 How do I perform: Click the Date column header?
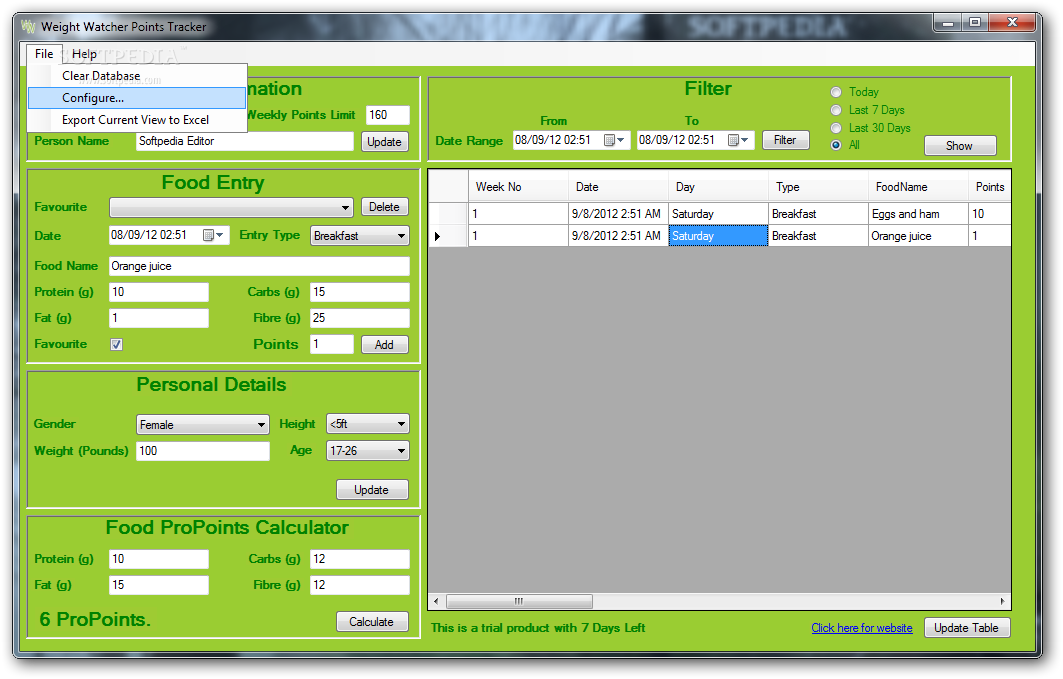(618, 186)
